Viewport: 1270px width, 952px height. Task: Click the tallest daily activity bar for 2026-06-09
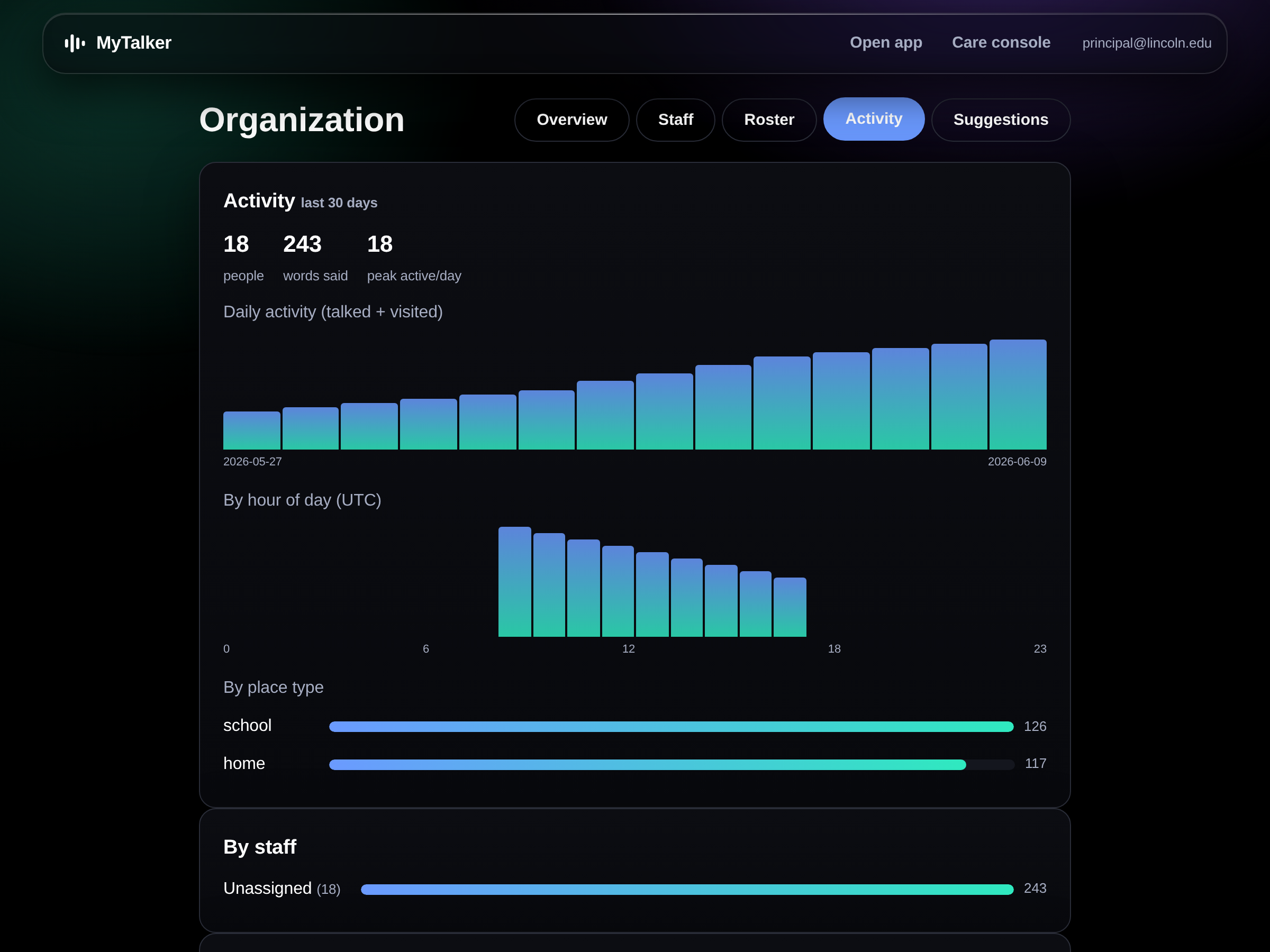(x=1018, y=394)
